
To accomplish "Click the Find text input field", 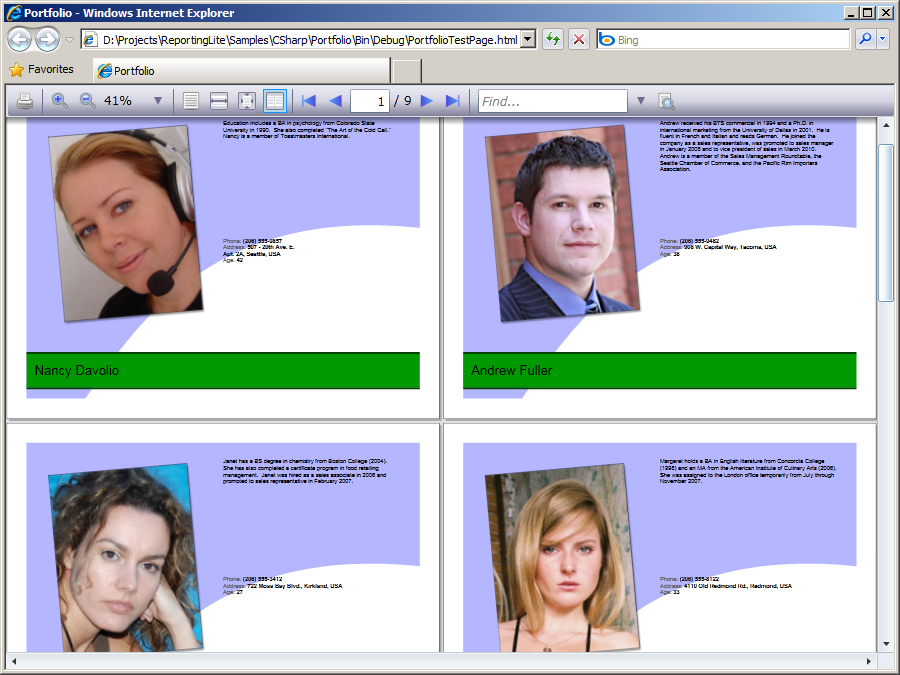I will (552, 101).
